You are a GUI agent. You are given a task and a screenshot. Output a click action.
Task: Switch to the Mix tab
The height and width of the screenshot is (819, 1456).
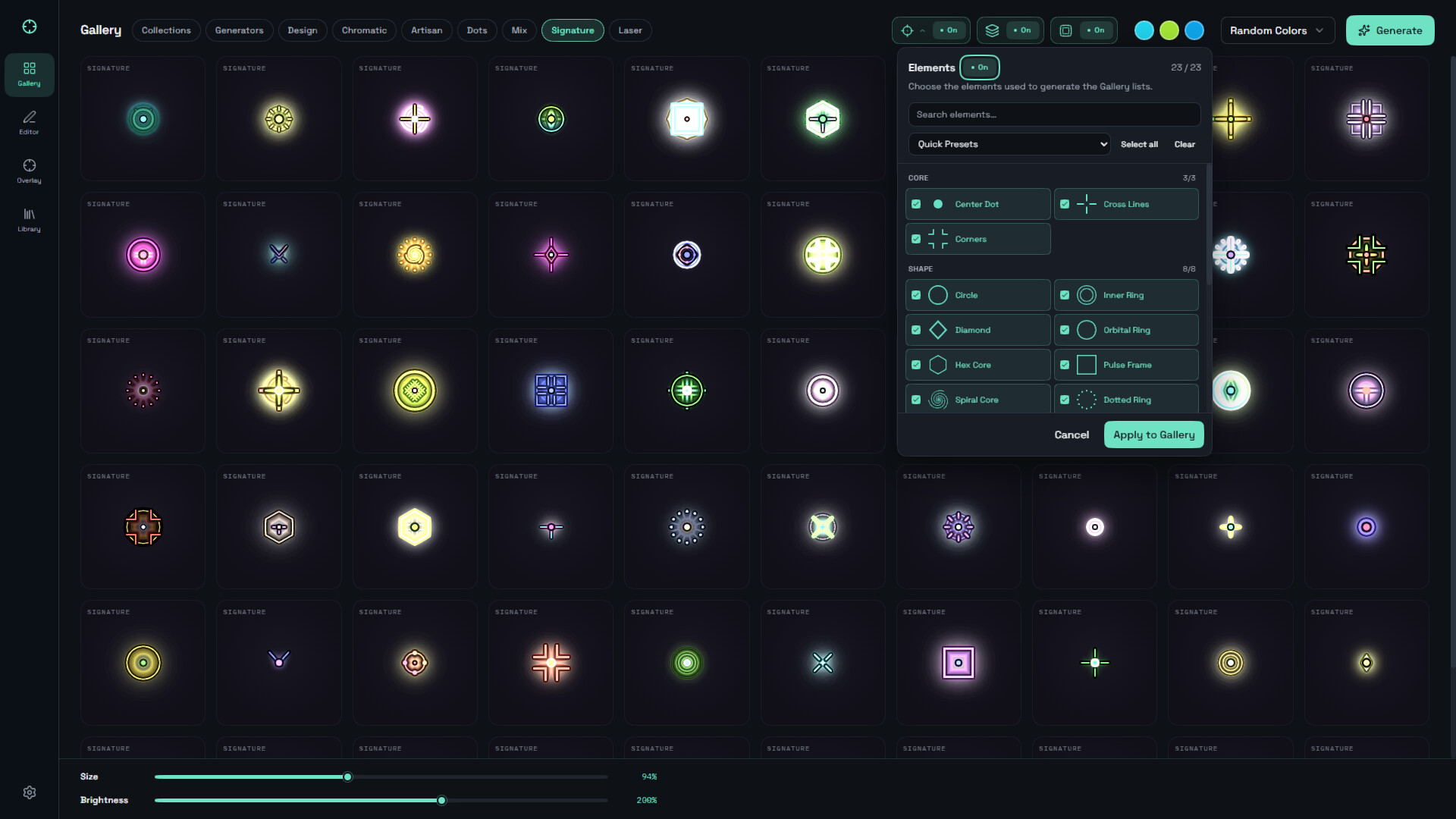519,30
